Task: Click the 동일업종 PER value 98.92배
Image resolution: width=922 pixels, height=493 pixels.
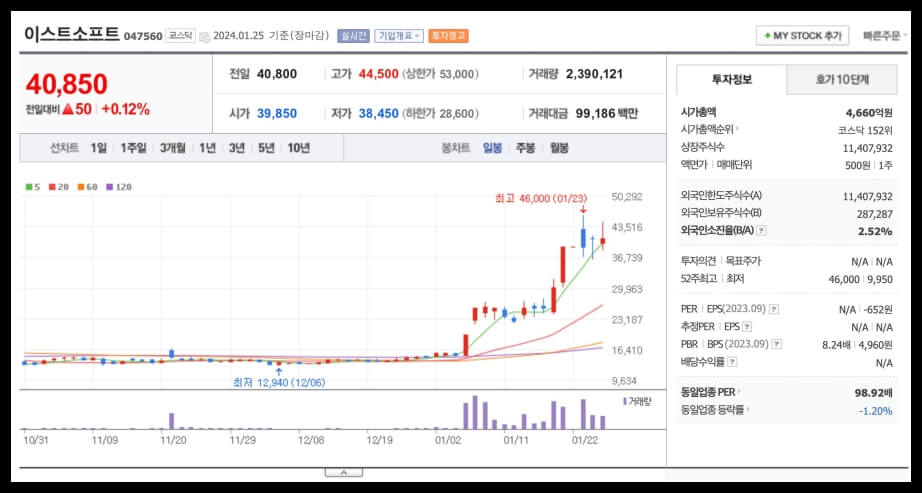Action: pyautogui.click(x=874, y=392)
